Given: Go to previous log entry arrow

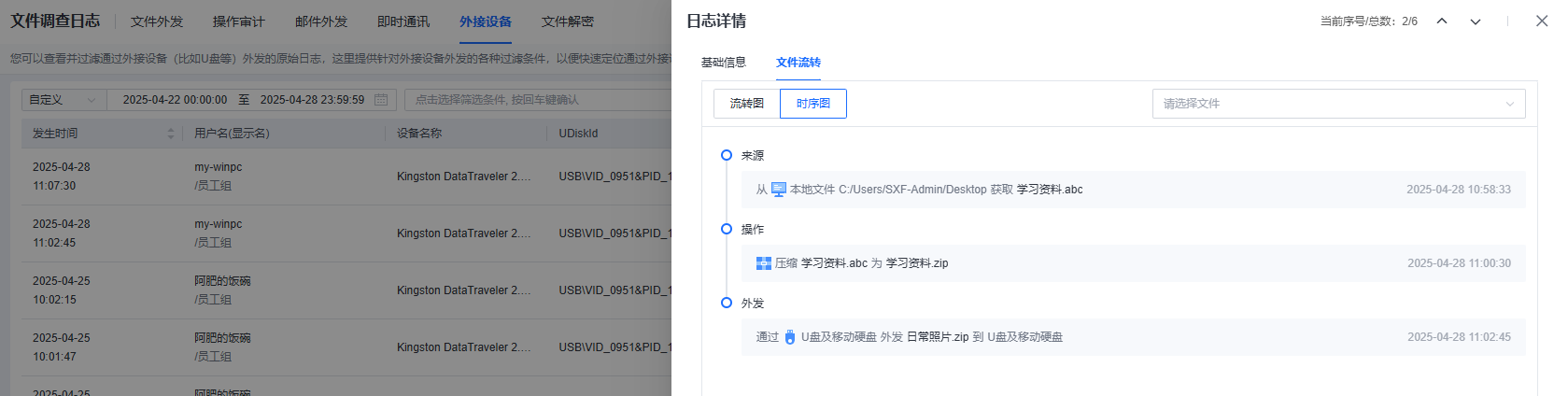Looking at the screenshot, I should (x=1442, y=21).
